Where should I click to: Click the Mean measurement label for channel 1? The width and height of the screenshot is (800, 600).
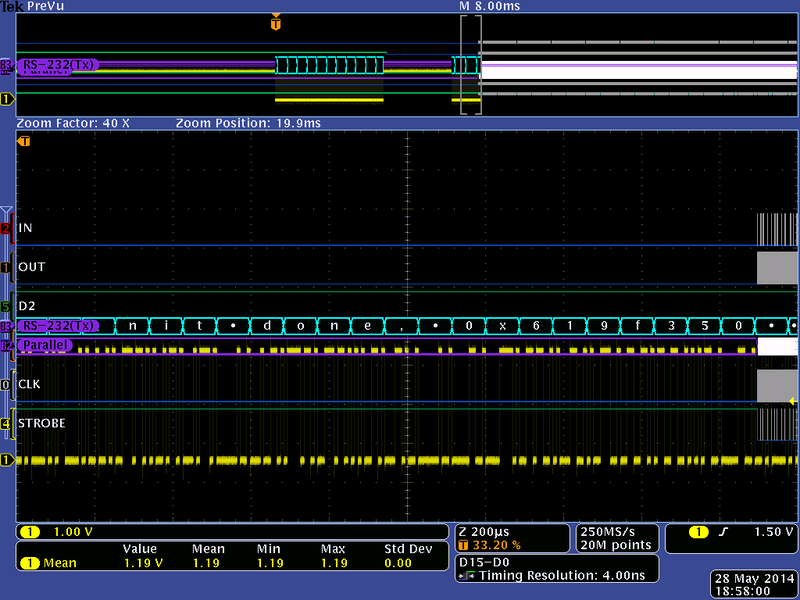coord(60,563)
